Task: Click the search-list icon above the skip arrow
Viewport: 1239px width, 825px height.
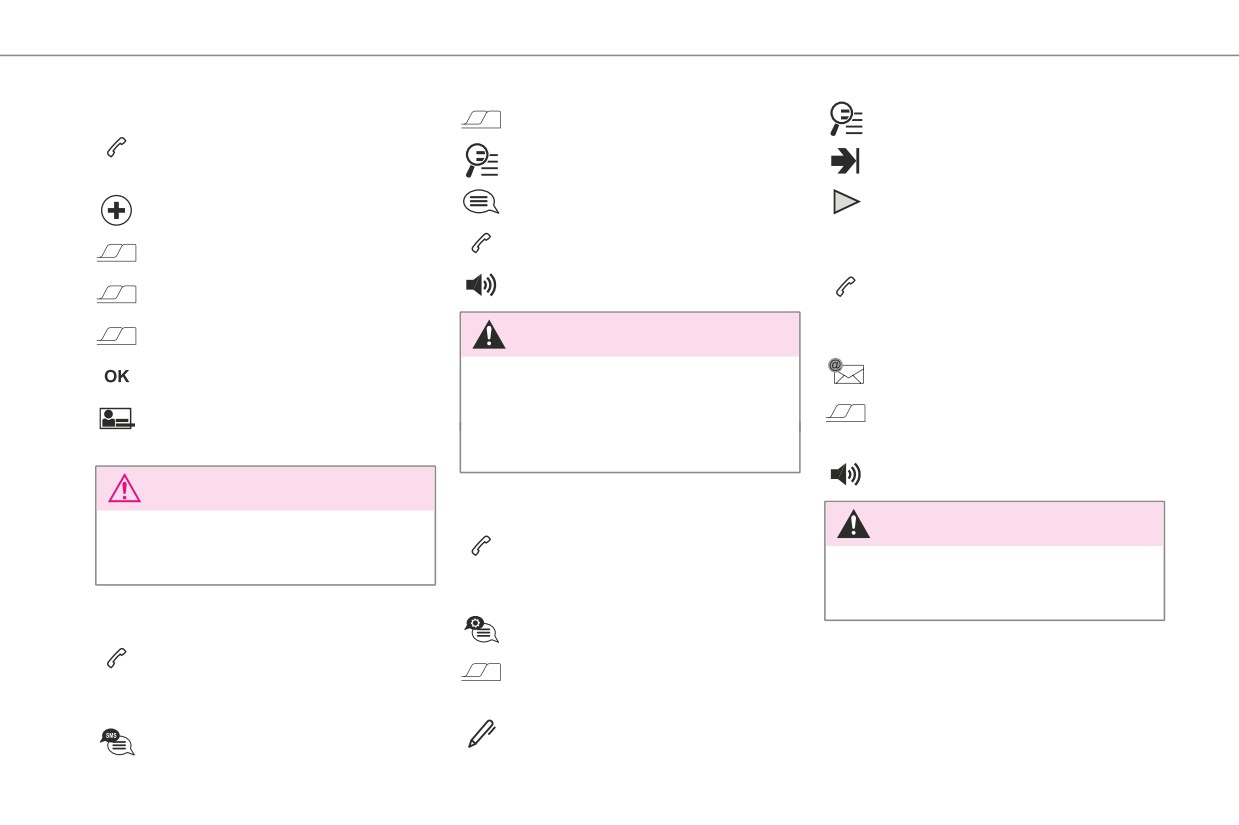Action: coord(846,120)
